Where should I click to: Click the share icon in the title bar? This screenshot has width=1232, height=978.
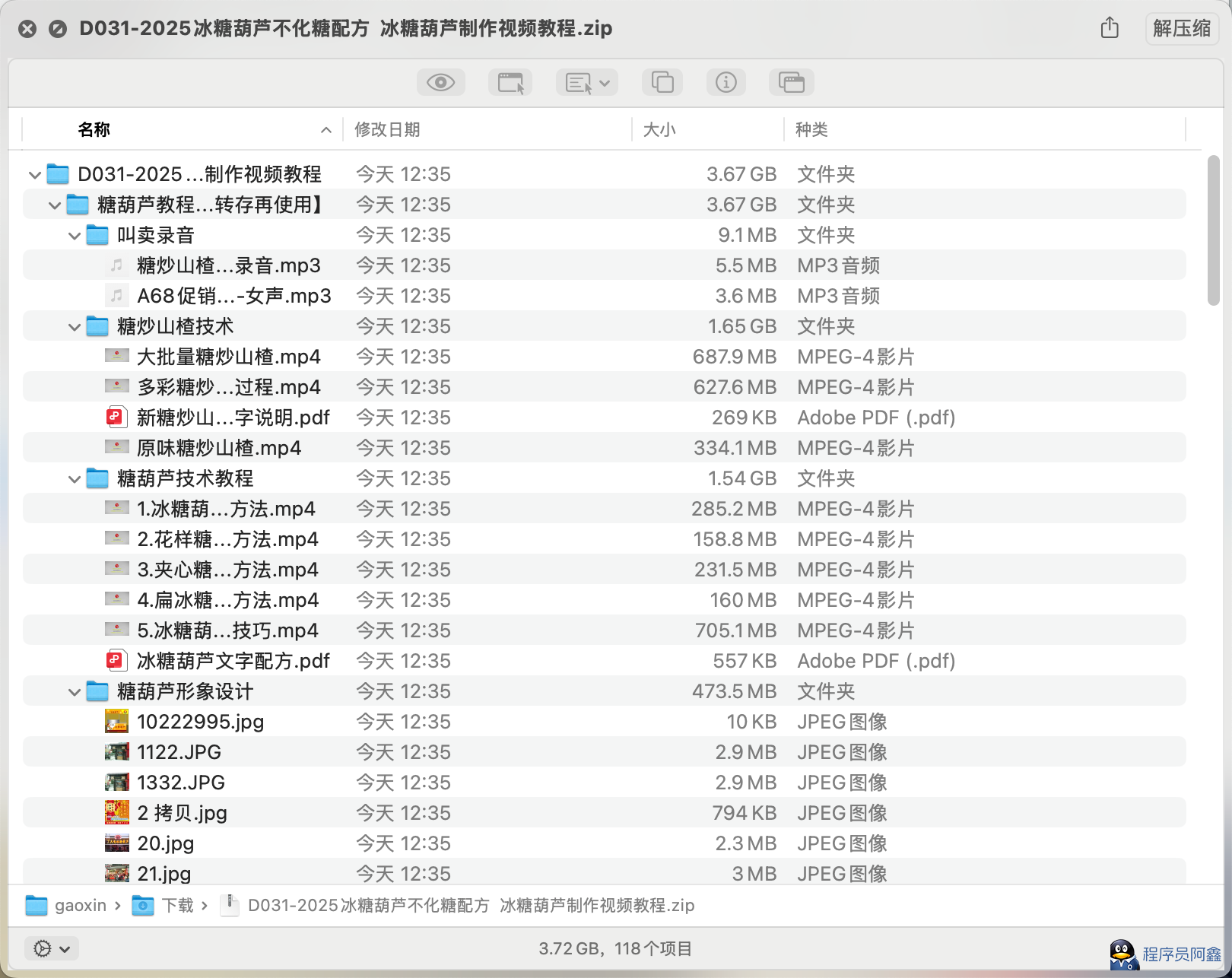click(1110, 28)
